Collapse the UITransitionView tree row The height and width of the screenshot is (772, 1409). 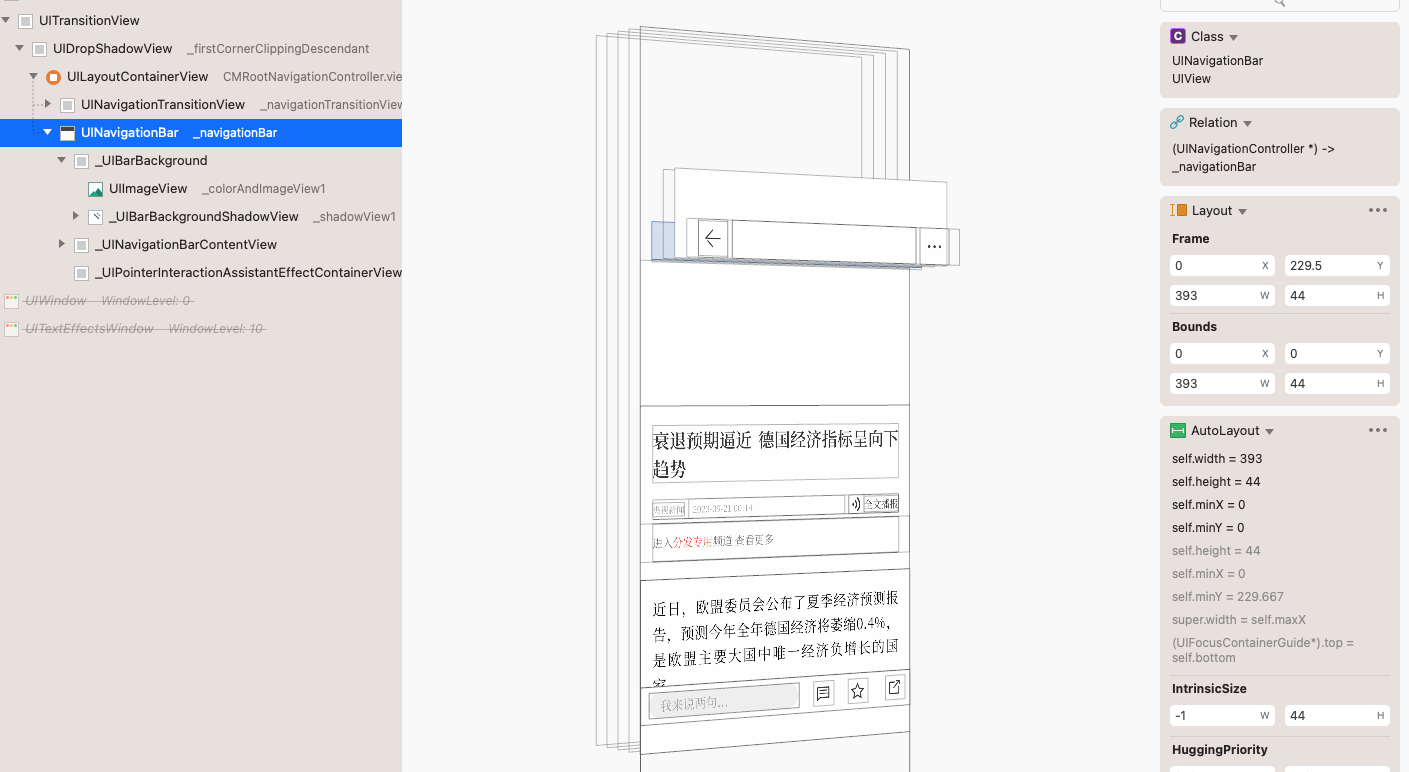click(6, 20)
